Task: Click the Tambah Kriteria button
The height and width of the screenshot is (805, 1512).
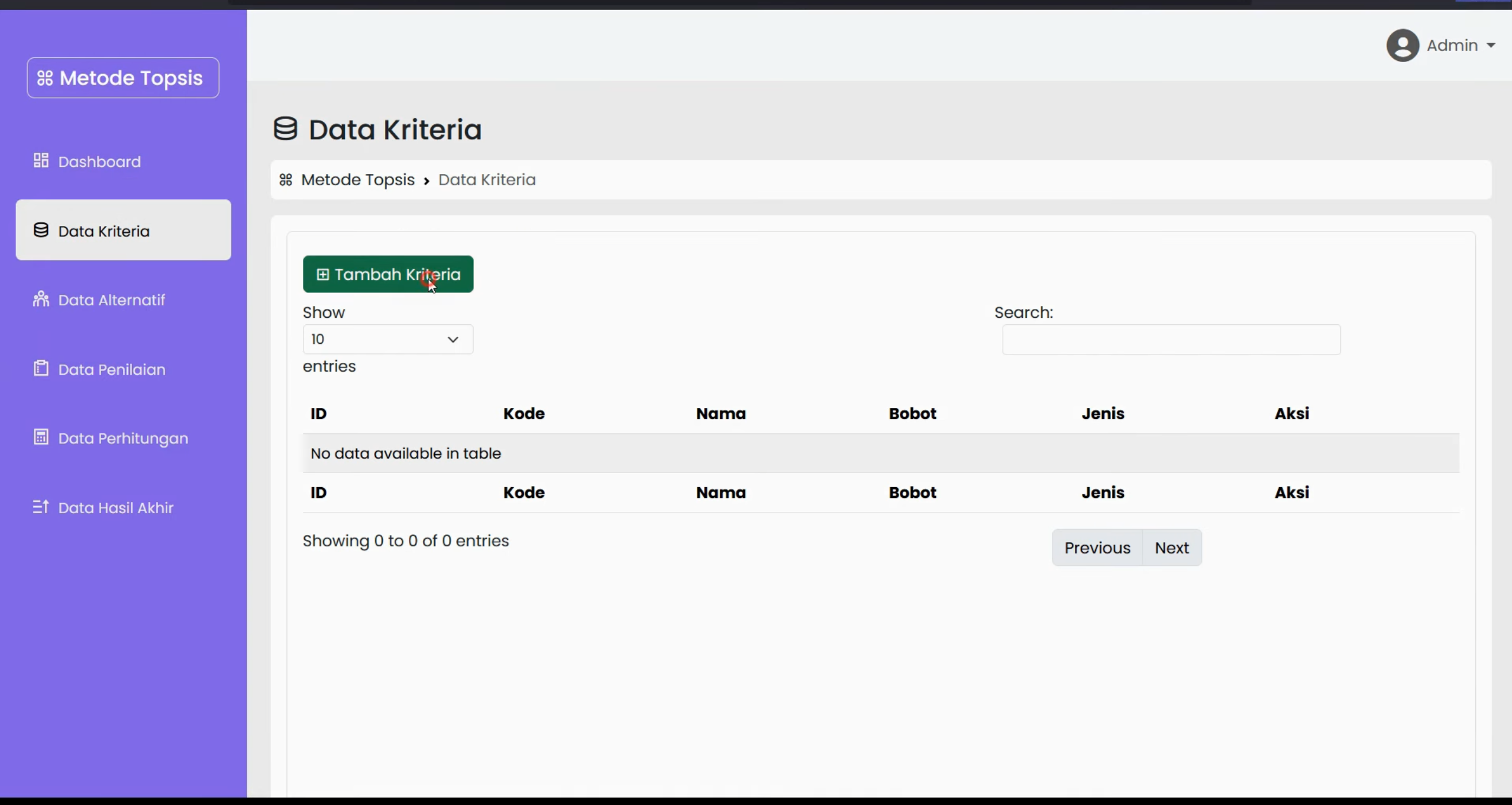Action: 388,274
